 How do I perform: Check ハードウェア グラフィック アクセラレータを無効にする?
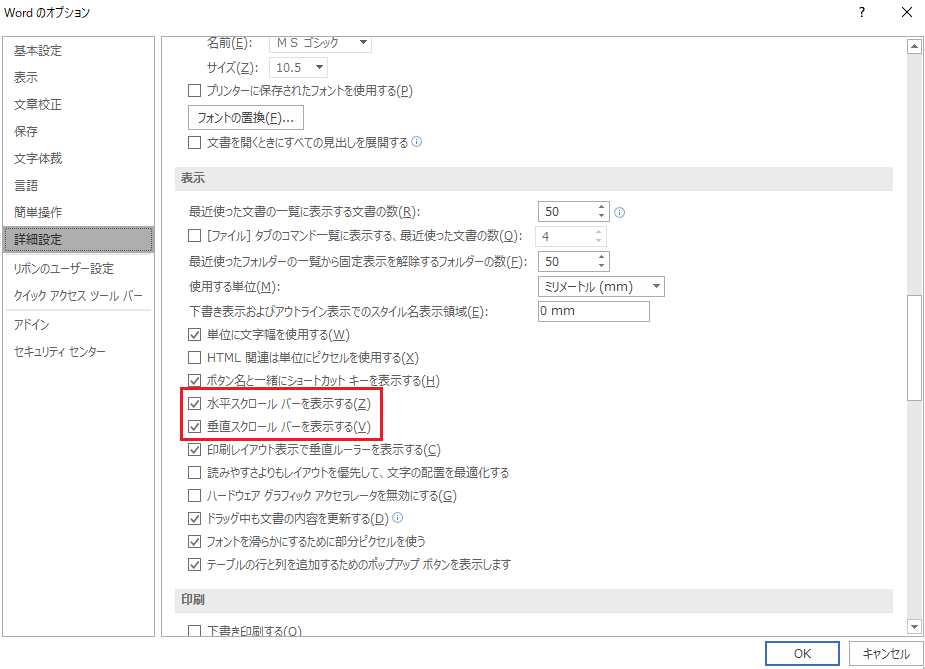coord(194,496)
